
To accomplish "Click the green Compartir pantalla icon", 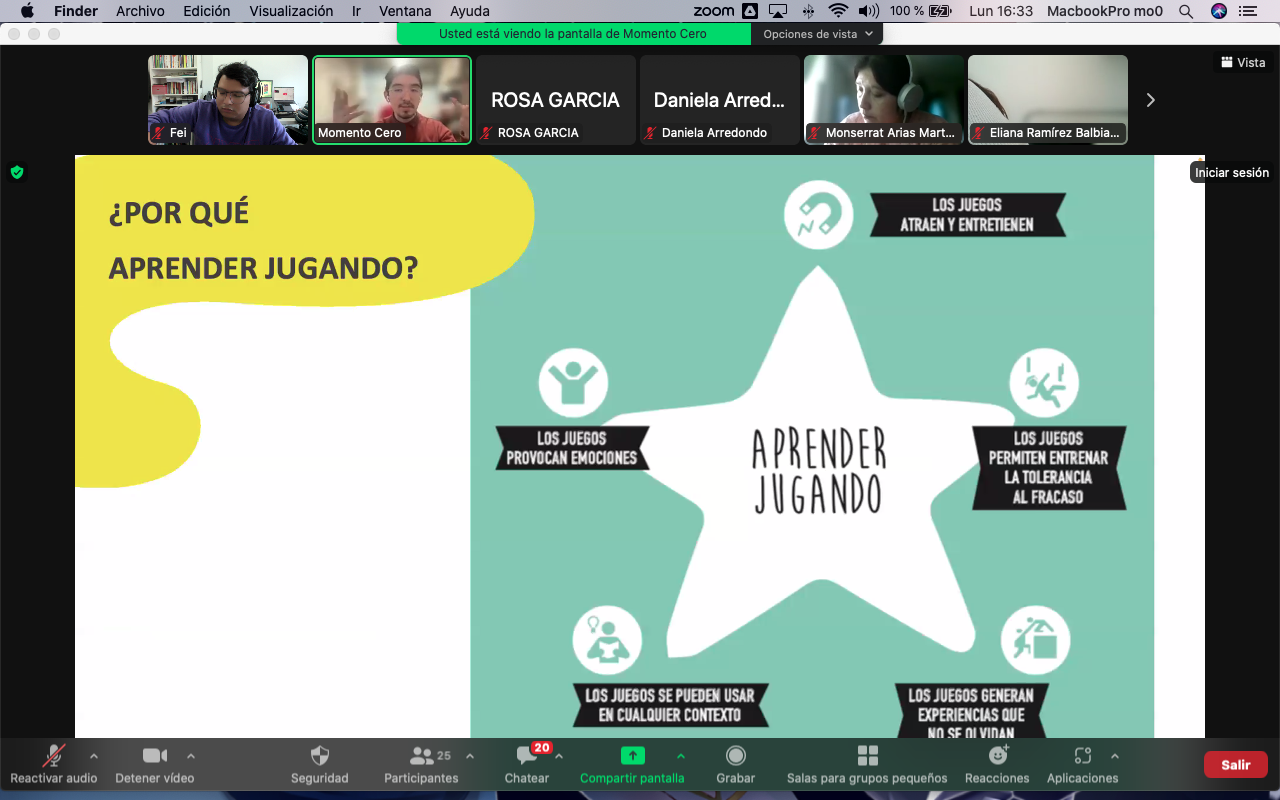I will (632, 756).
